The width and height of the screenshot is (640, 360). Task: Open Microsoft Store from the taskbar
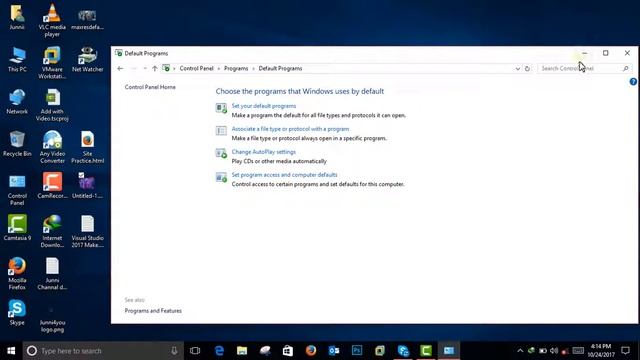(288, 351)
